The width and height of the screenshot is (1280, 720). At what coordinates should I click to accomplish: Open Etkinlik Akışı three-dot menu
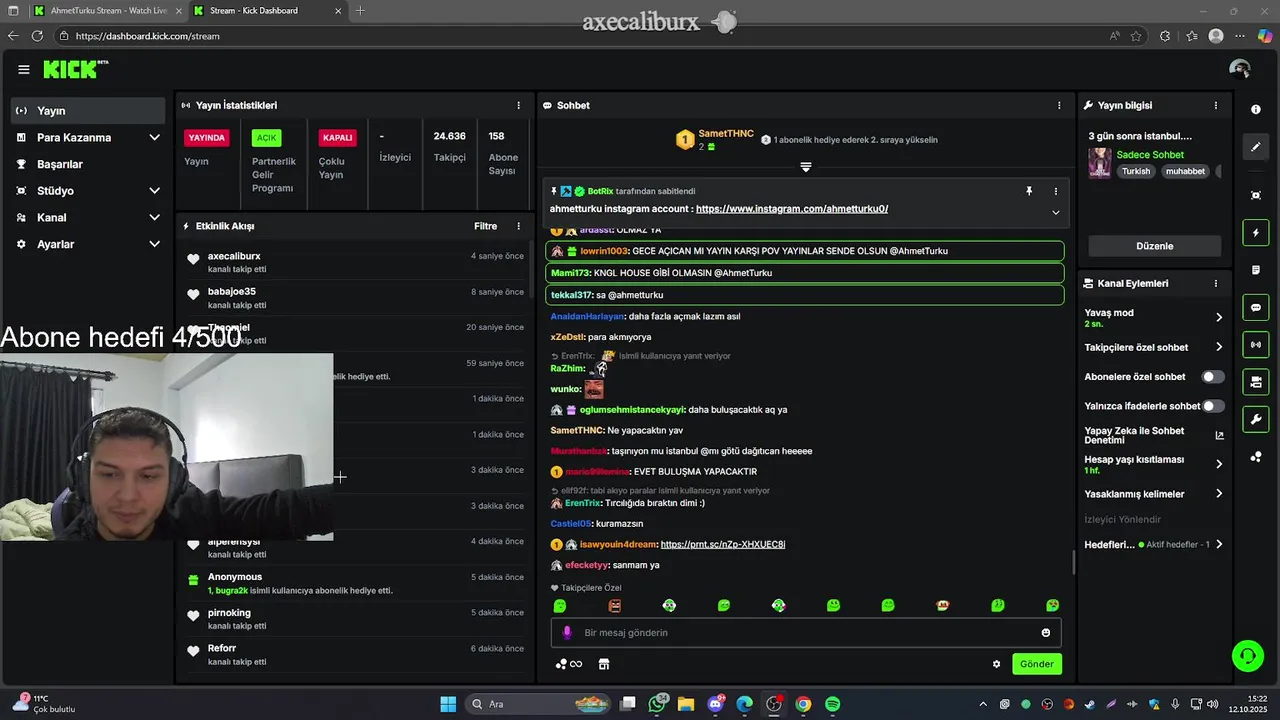click(x=518, y=226)
